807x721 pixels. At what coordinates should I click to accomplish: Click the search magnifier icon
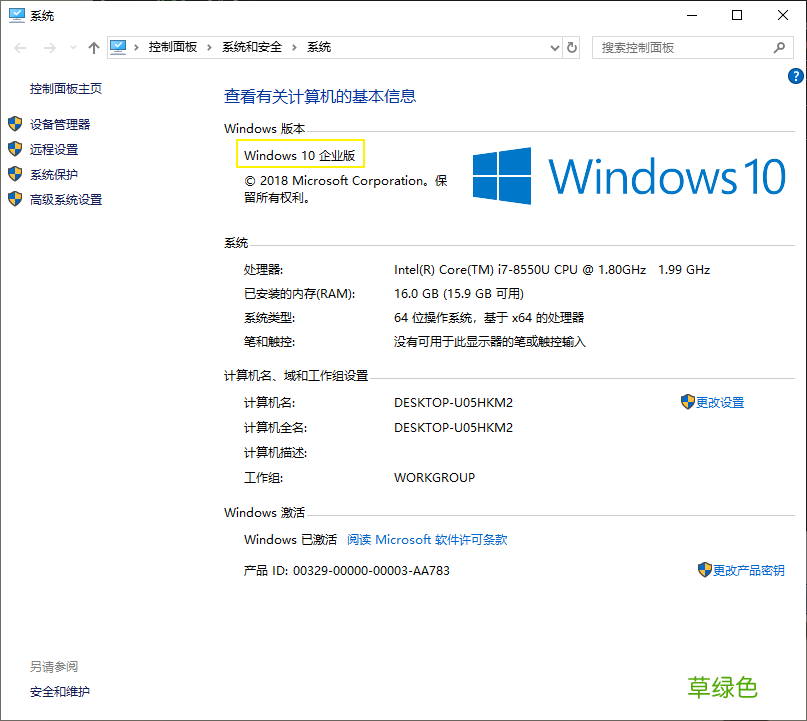pos(779,48)
